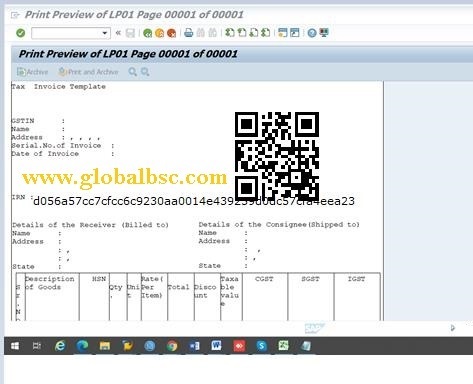Click the red Cancel icon
This screenshot has height=384, width=473.
click(171, 33)
